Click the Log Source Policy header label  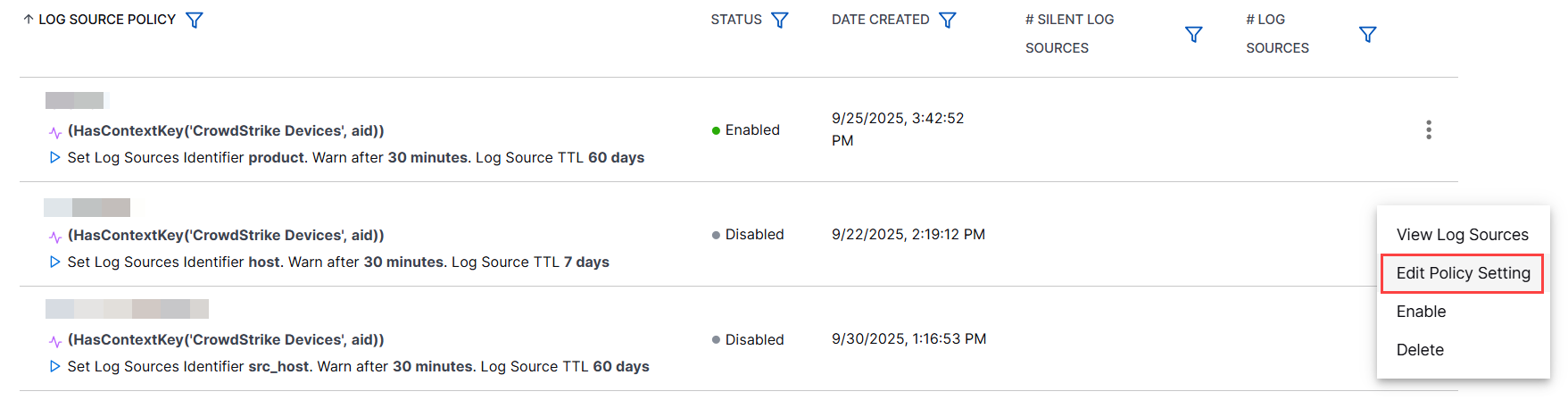pos(107,20)
